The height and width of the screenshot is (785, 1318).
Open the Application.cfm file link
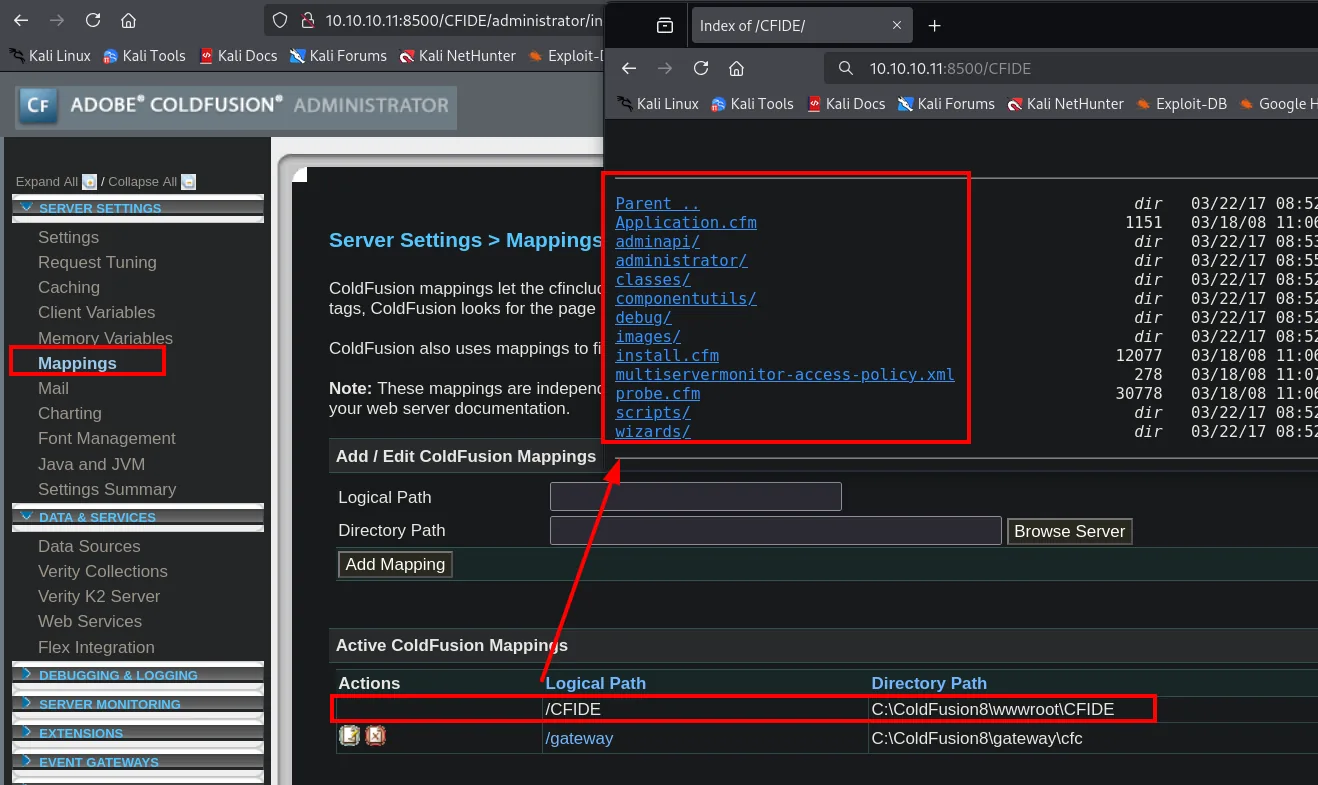686,222
